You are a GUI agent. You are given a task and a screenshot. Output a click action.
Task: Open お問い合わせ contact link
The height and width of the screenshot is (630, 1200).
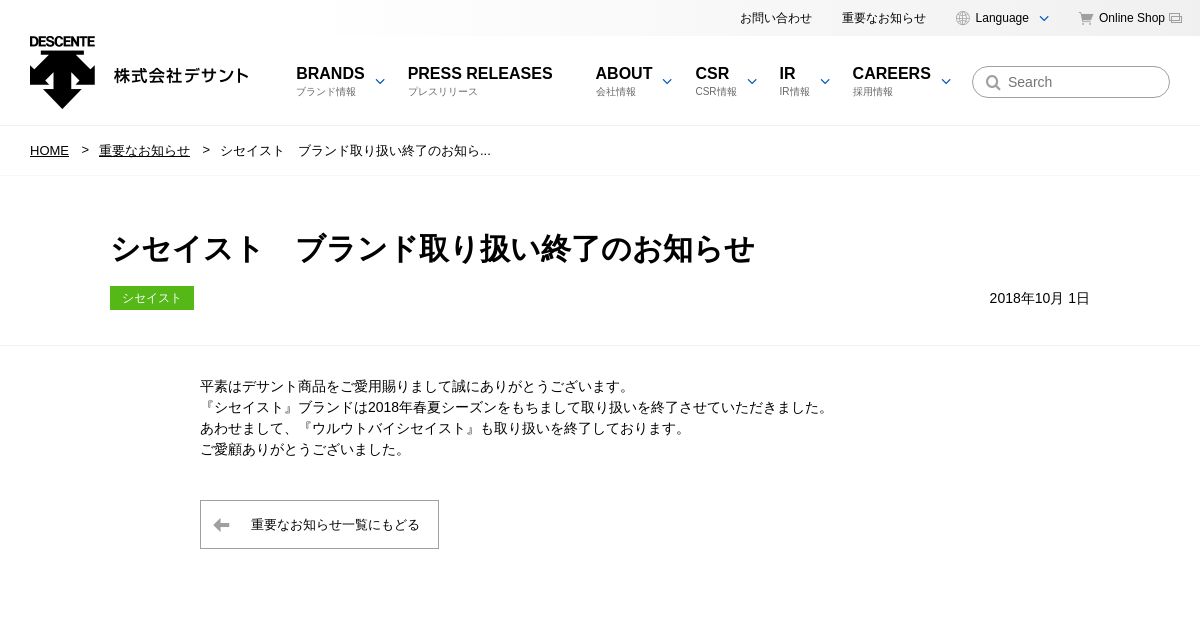776,18
